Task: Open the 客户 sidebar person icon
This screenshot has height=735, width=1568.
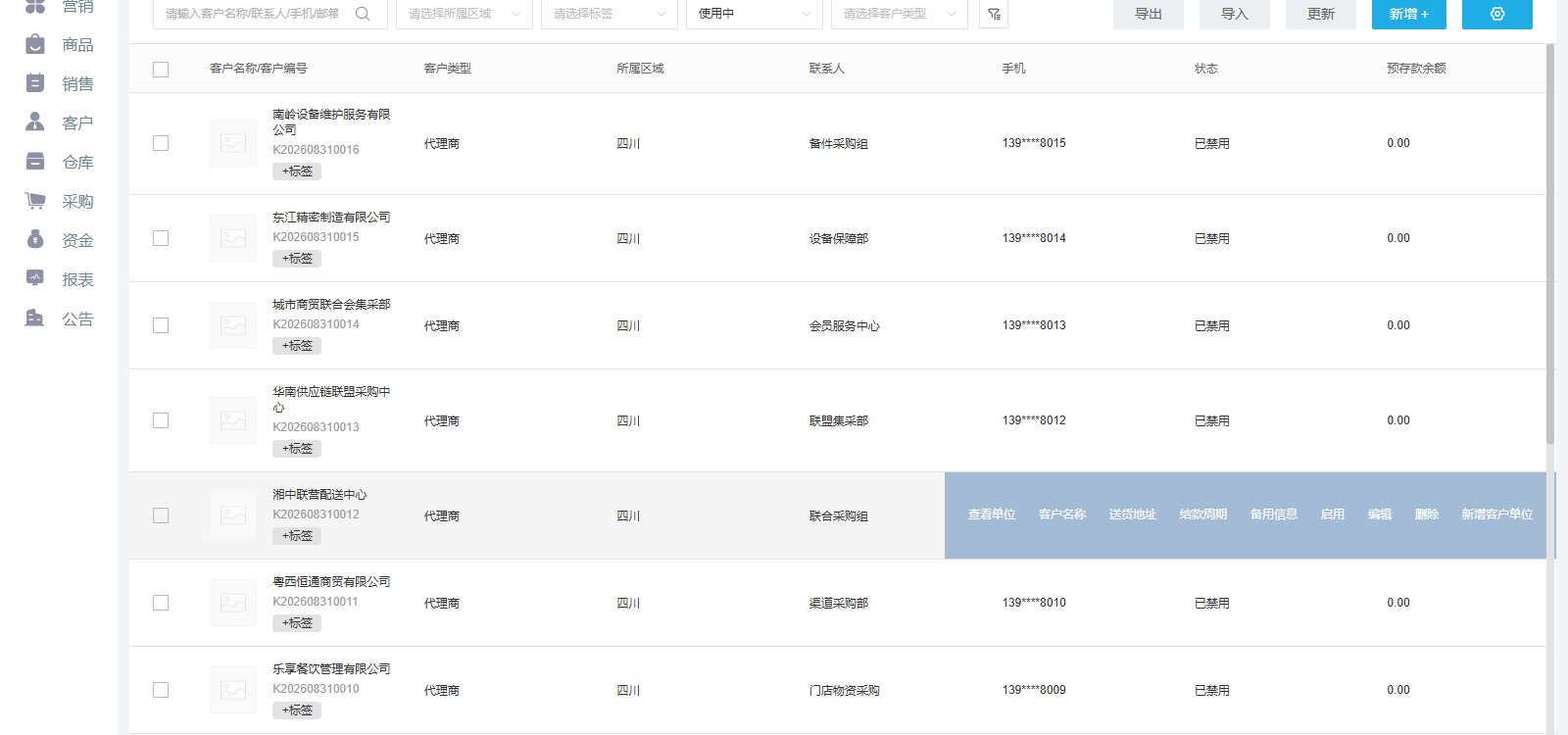Action: coord(35,122)
